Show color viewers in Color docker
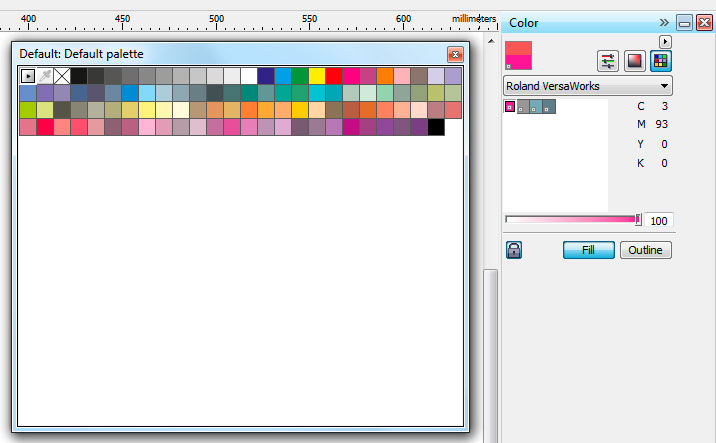The width and height of the screenshot is (716, 443). coord(634,61)
